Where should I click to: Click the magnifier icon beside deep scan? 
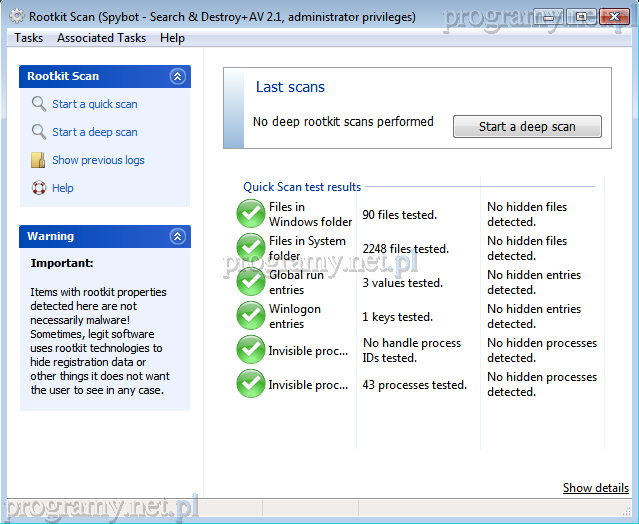click(38, 132)
